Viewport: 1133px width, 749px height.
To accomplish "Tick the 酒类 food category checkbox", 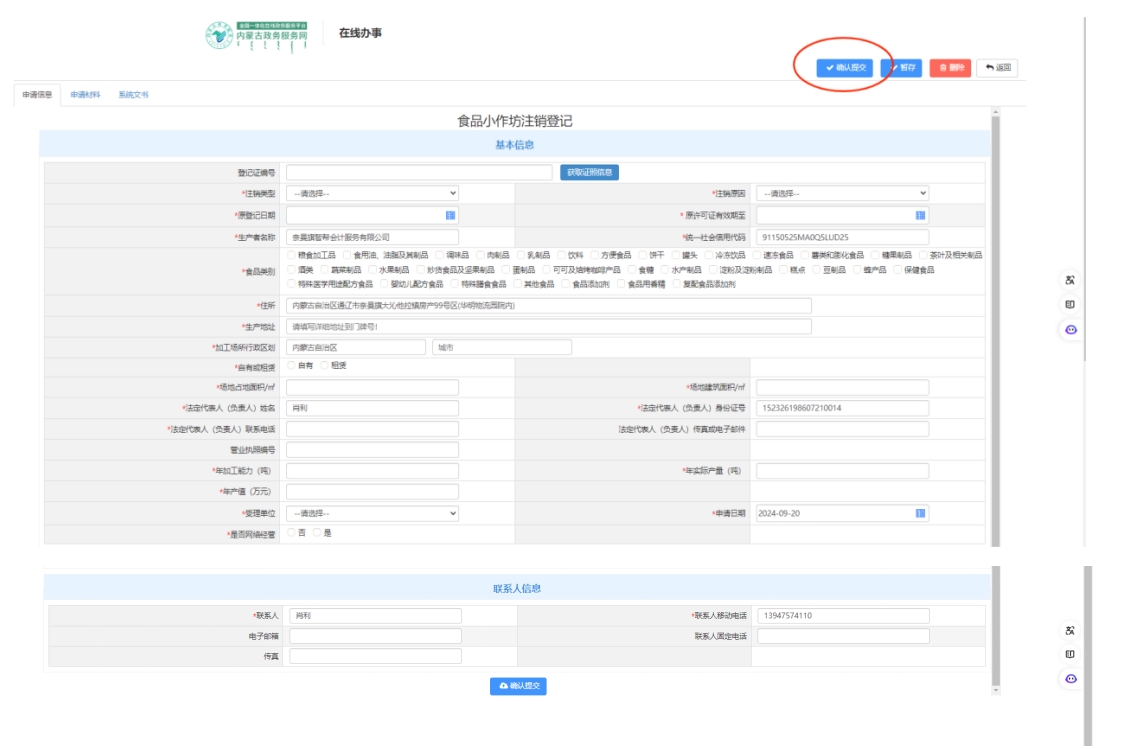I will click(292, 270).
